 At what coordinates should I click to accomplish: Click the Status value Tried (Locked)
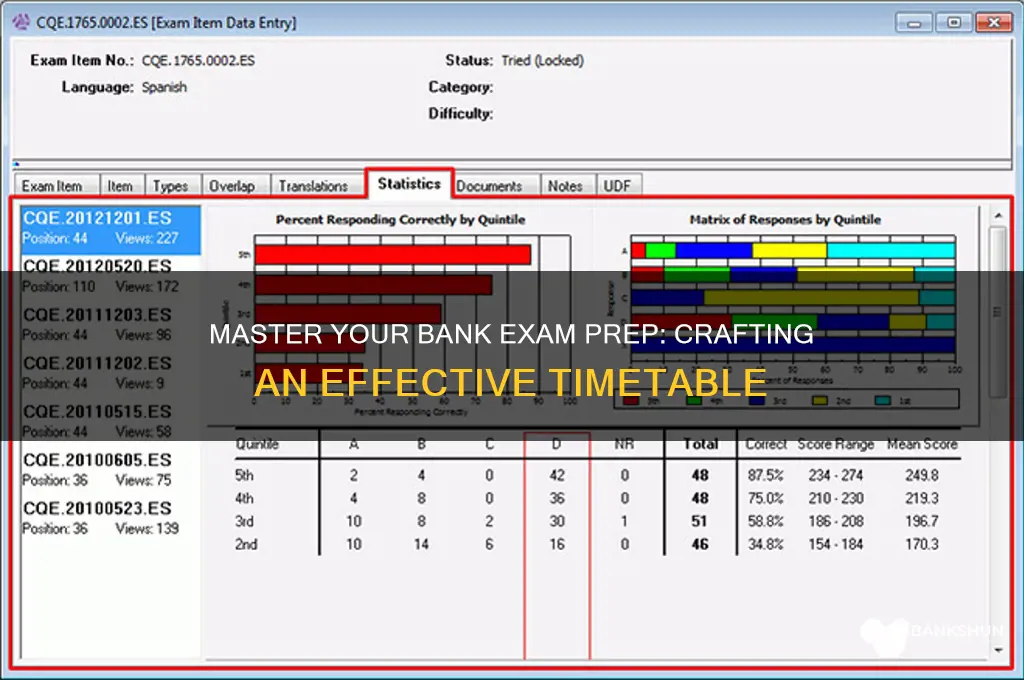(543, 61)
